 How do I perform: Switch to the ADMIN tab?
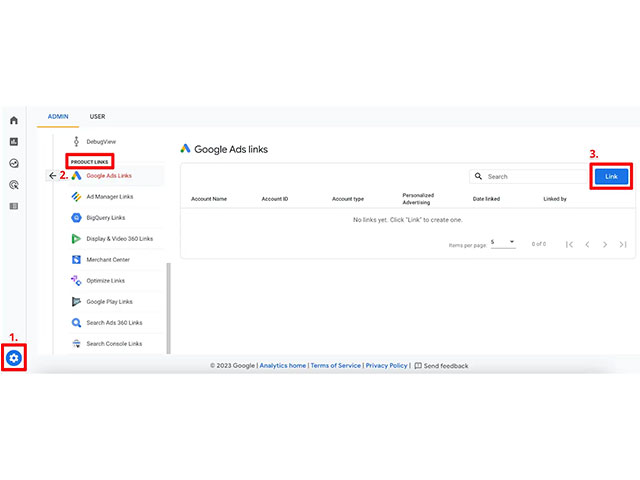[58, 117]
